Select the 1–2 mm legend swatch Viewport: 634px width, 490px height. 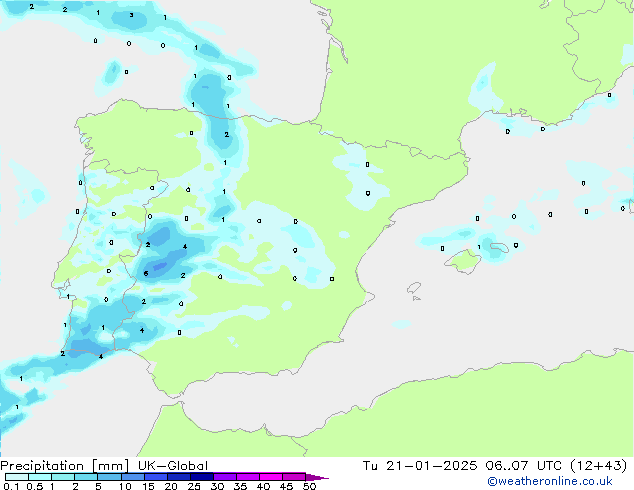(x=63, y=477)
